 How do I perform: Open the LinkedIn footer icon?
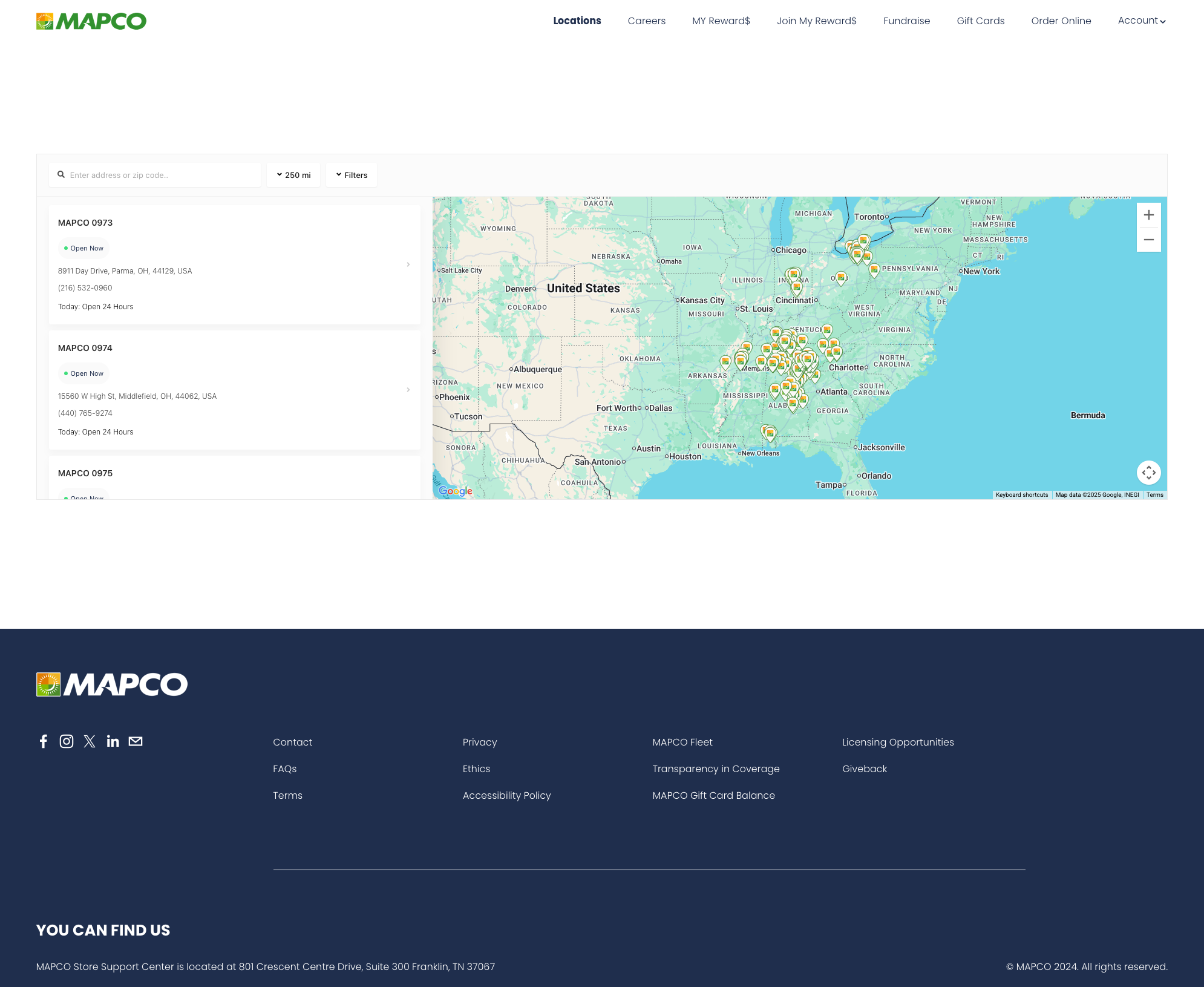coord(113,741)
